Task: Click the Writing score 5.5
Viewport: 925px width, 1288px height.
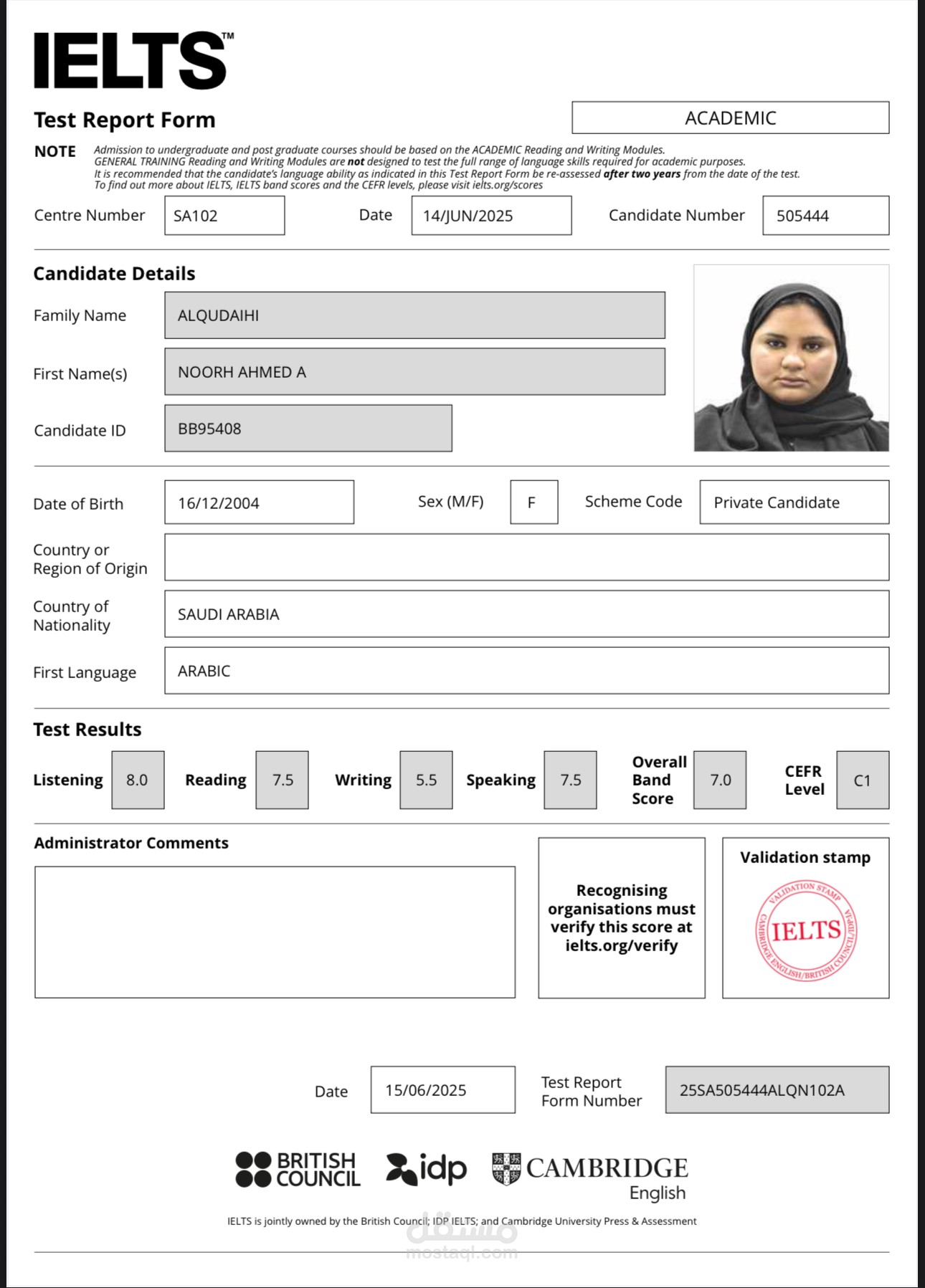Action: (426, 780)
